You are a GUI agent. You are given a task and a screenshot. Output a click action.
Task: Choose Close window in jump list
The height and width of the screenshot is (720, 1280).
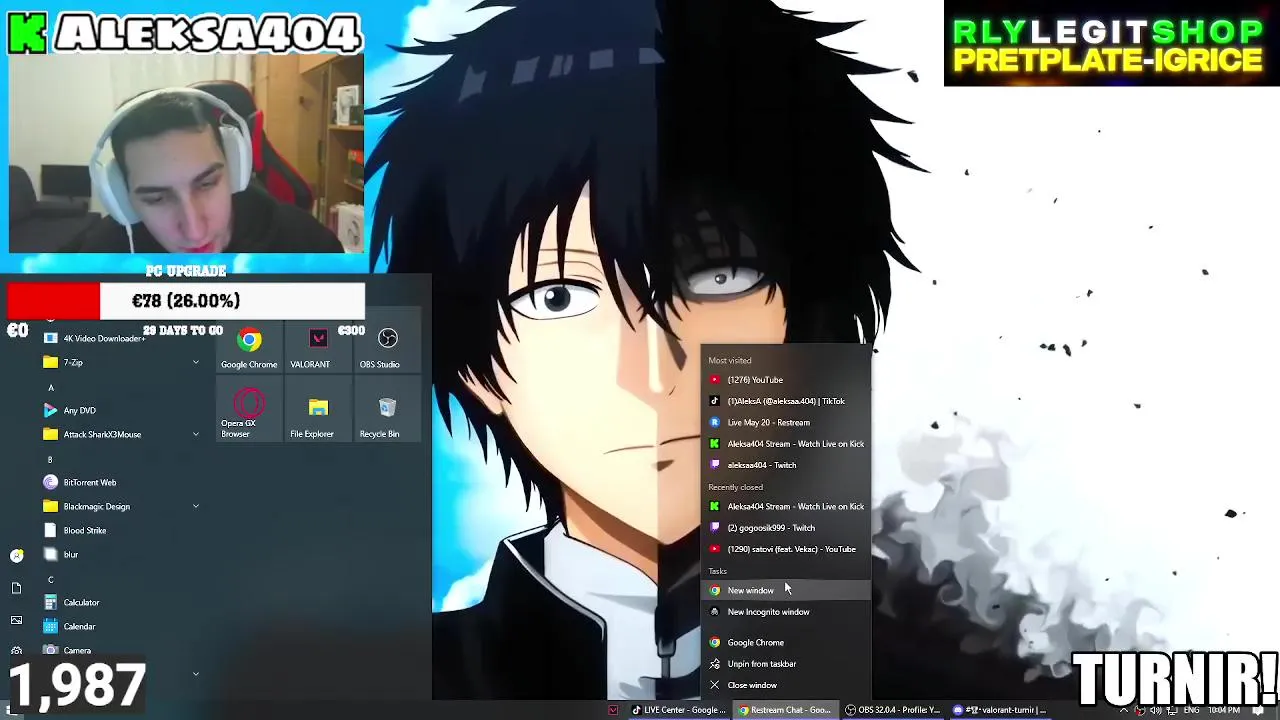786,685
